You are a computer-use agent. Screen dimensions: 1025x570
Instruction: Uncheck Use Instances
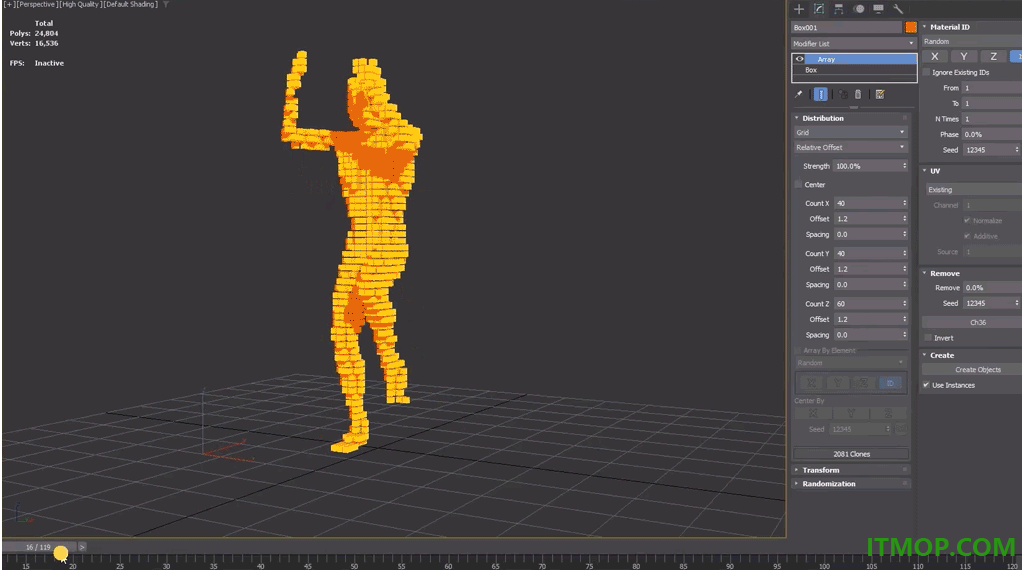926,385
